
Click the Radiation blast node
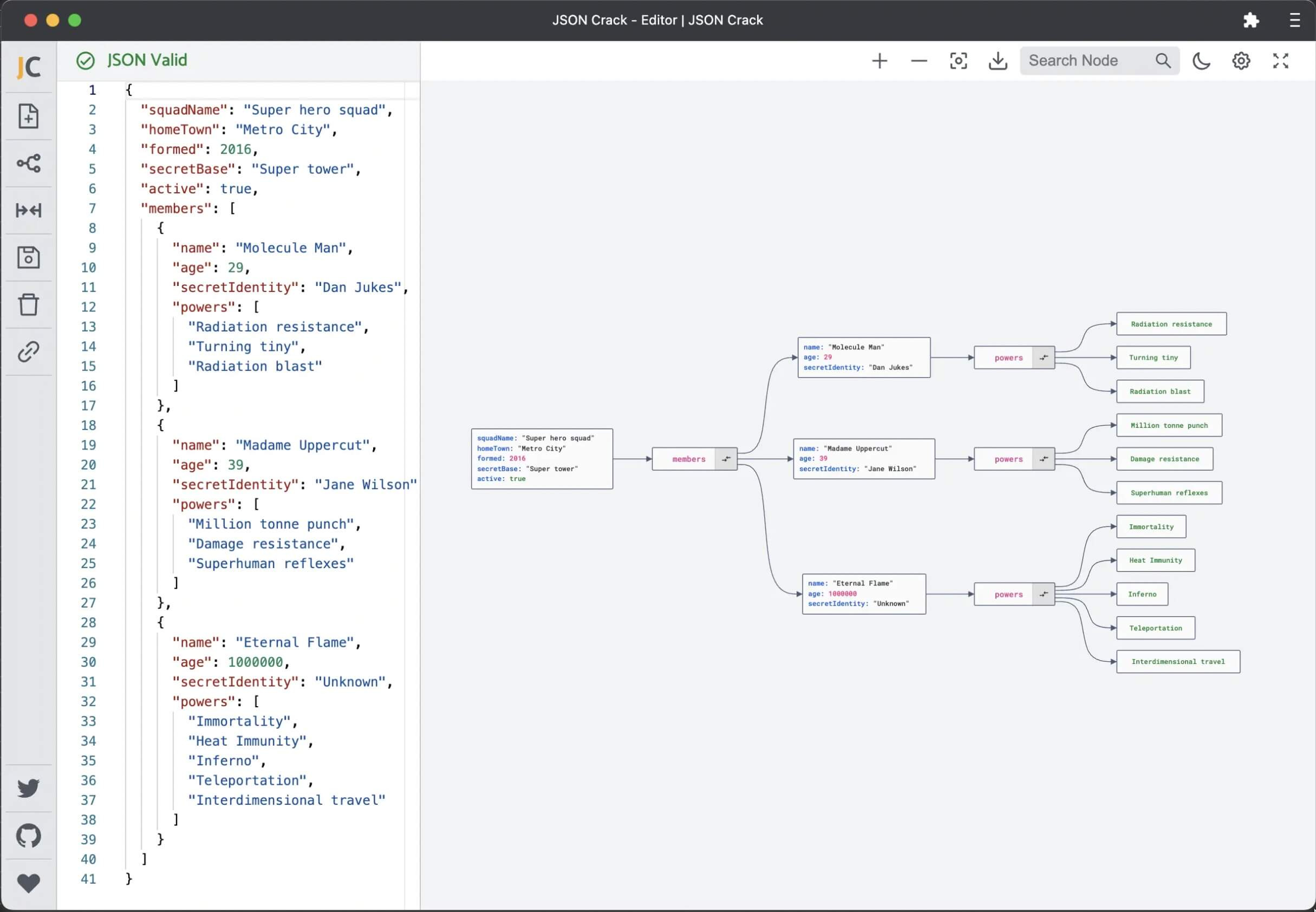click(1160, 392)
